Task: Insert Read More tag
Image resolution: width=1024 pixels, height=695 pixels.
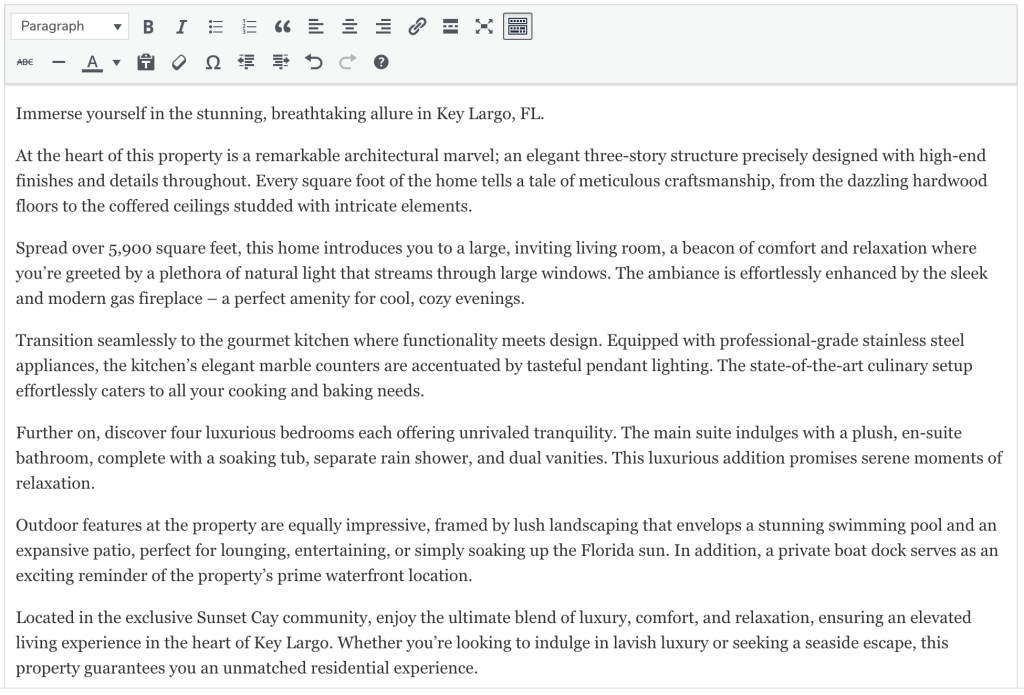Action: (450, 27)
